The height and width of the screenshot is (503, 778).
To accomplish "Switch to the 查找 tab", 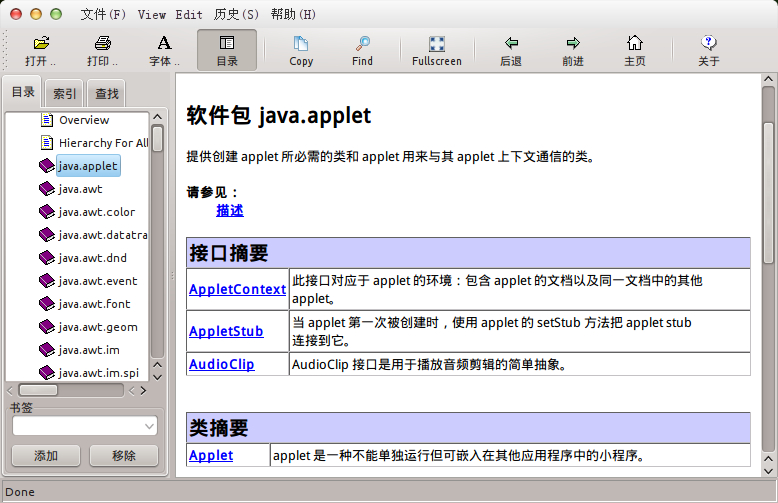I will coord(107,93).
